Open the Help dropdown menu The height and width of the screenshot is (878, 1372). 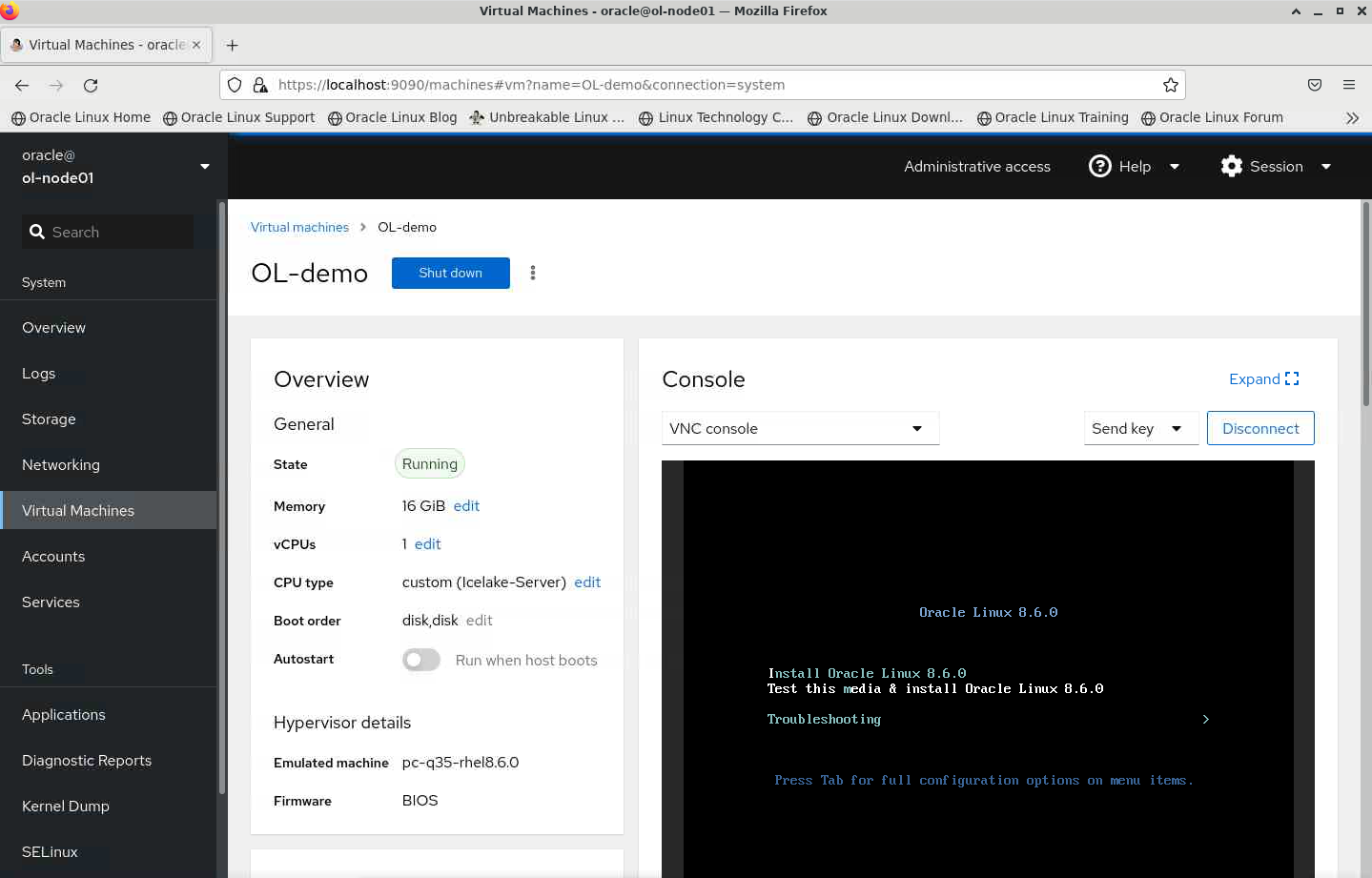pyautogui.click(x=1175, y=166)
